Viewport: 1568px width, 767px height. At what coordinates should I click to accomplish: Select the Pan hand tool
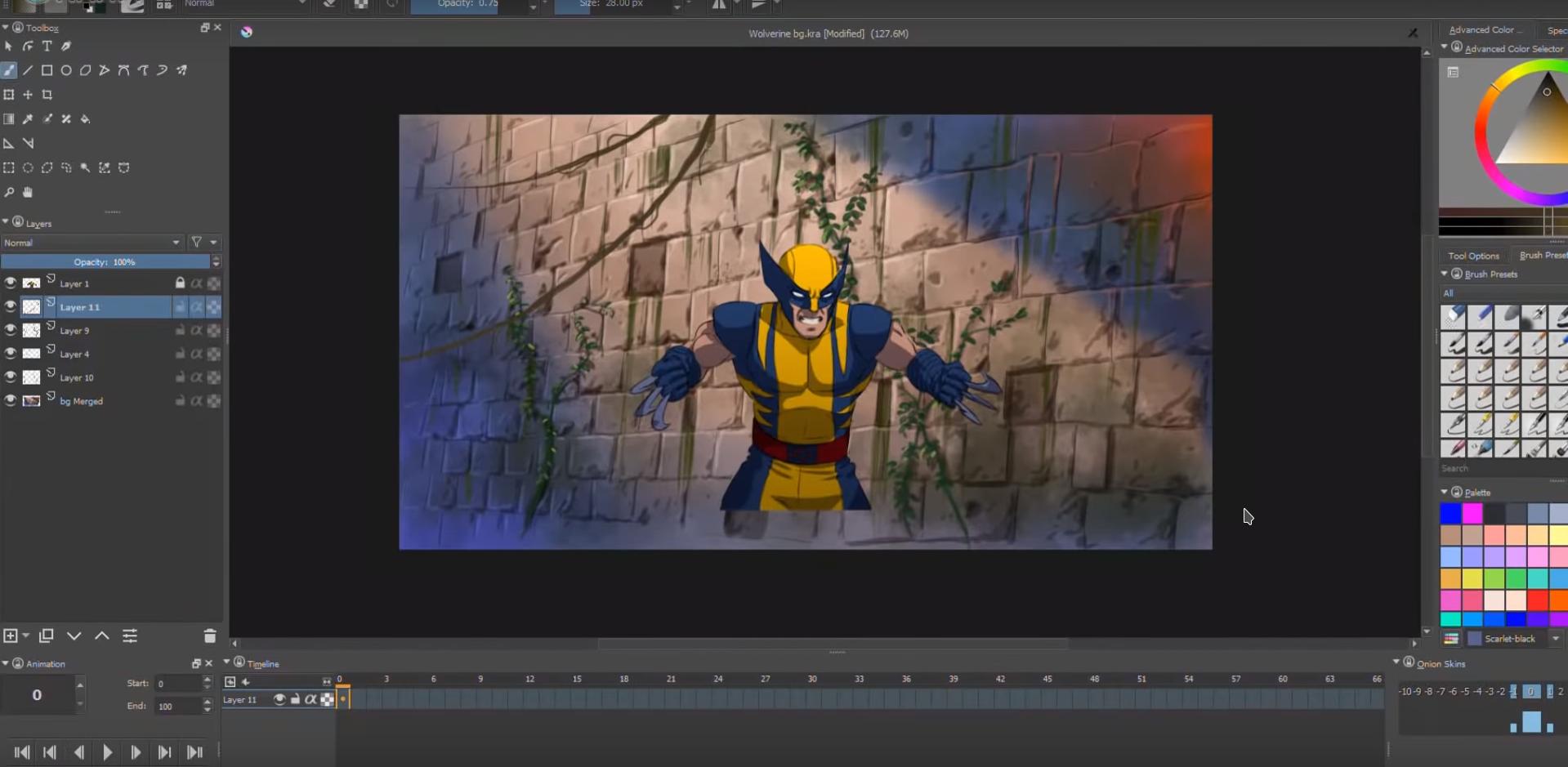point(28,193)
